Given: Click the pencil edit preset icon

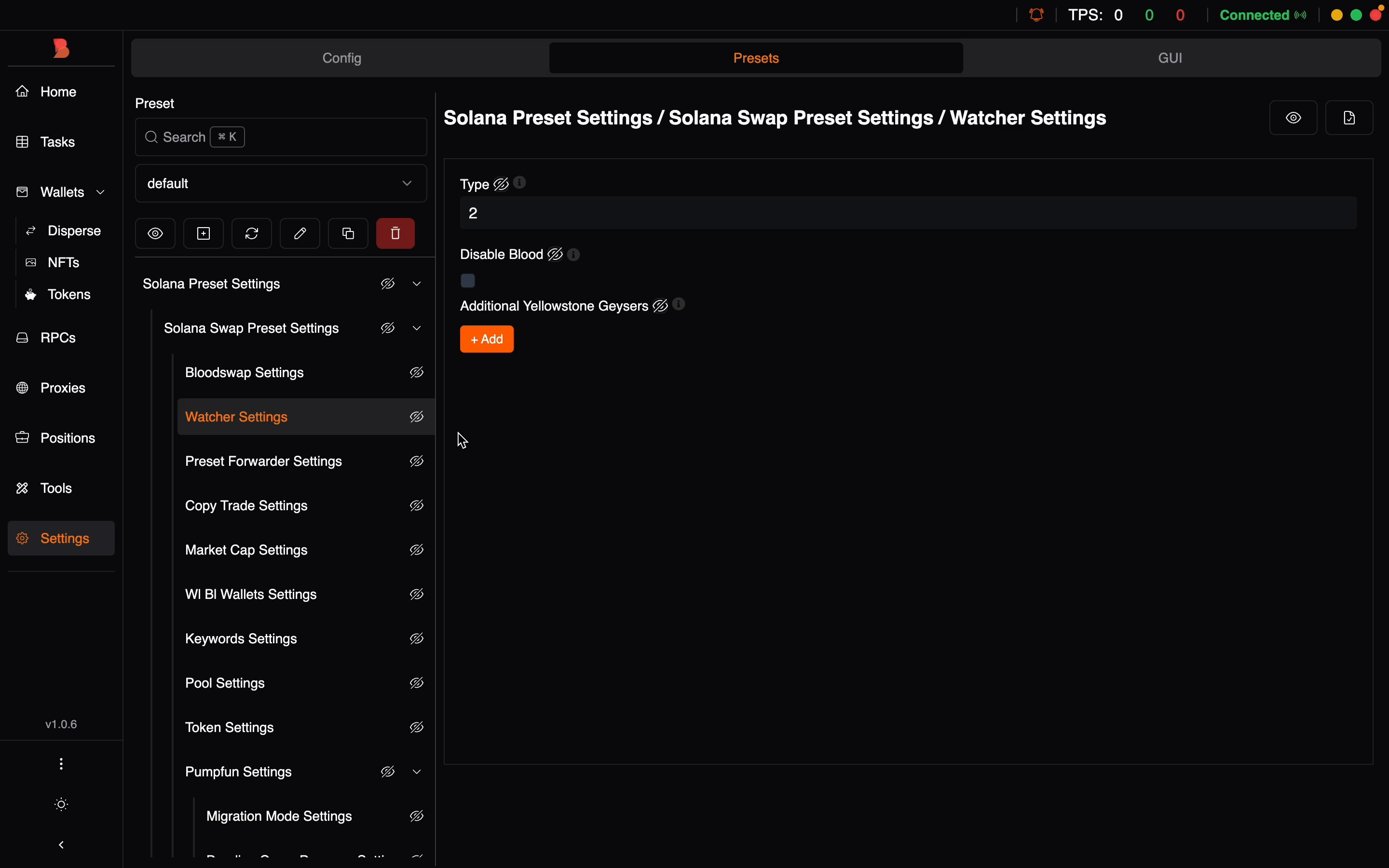Looking at the screenshot, I should tap(300, 234).
